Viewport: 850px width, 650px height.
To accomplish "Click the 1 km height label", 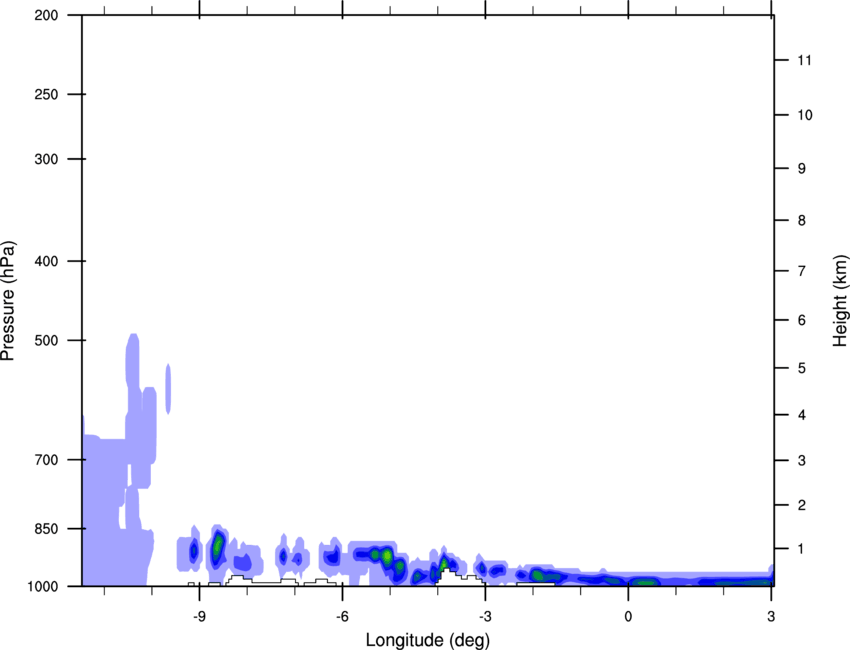I will coord(802,549).
